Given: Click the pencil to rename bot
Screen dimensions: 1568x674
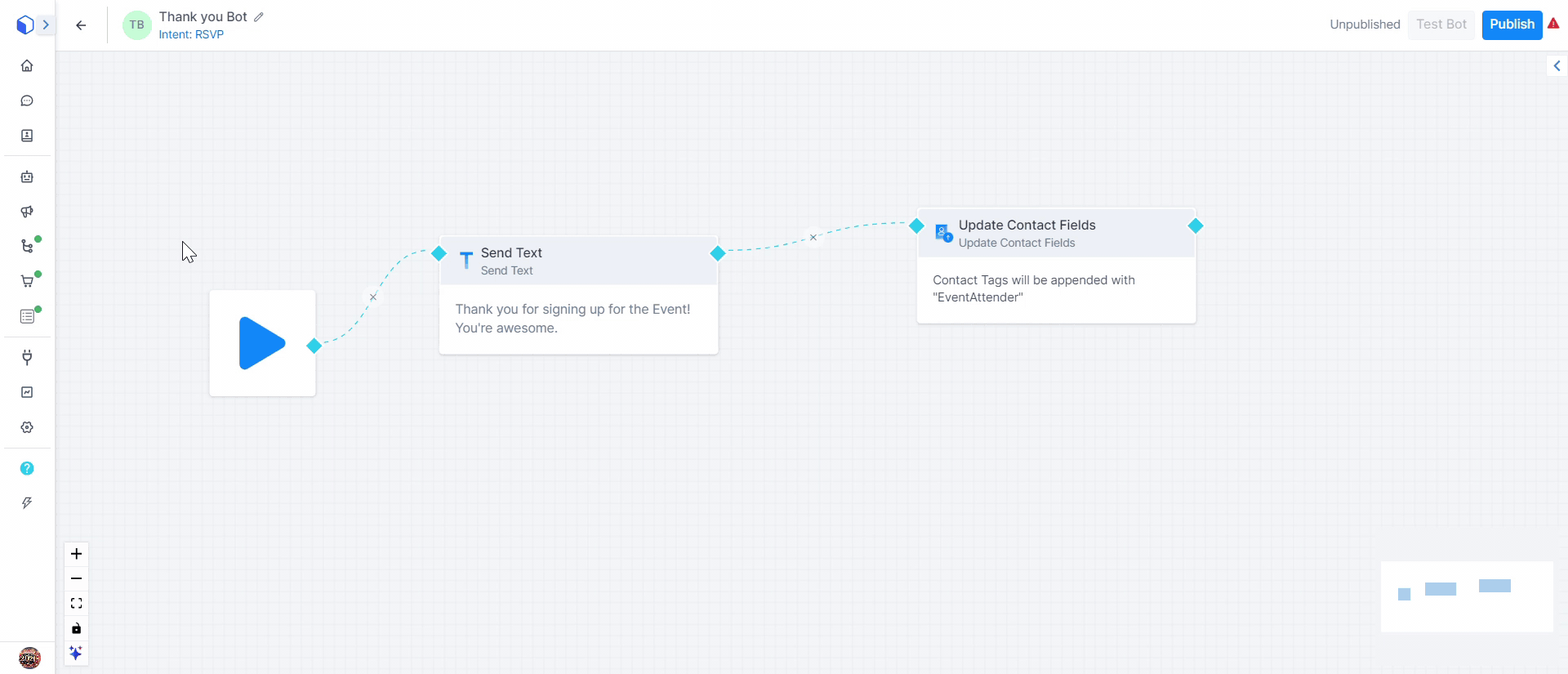Looking at the screenshot, I should tap(259, 17).
